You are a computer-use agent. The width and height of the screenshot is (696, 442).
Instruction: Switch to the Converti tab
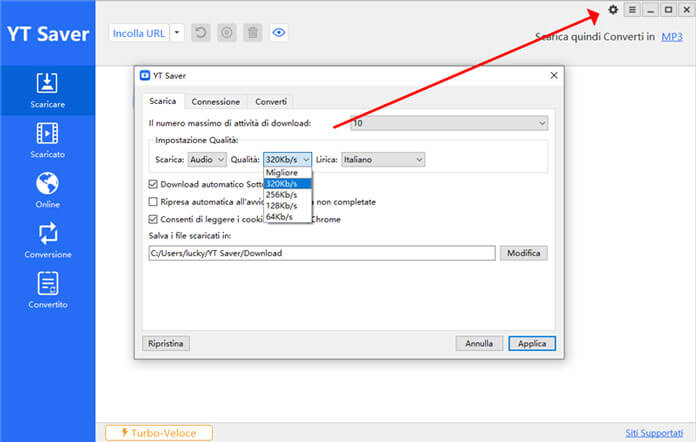coord(271,102)
